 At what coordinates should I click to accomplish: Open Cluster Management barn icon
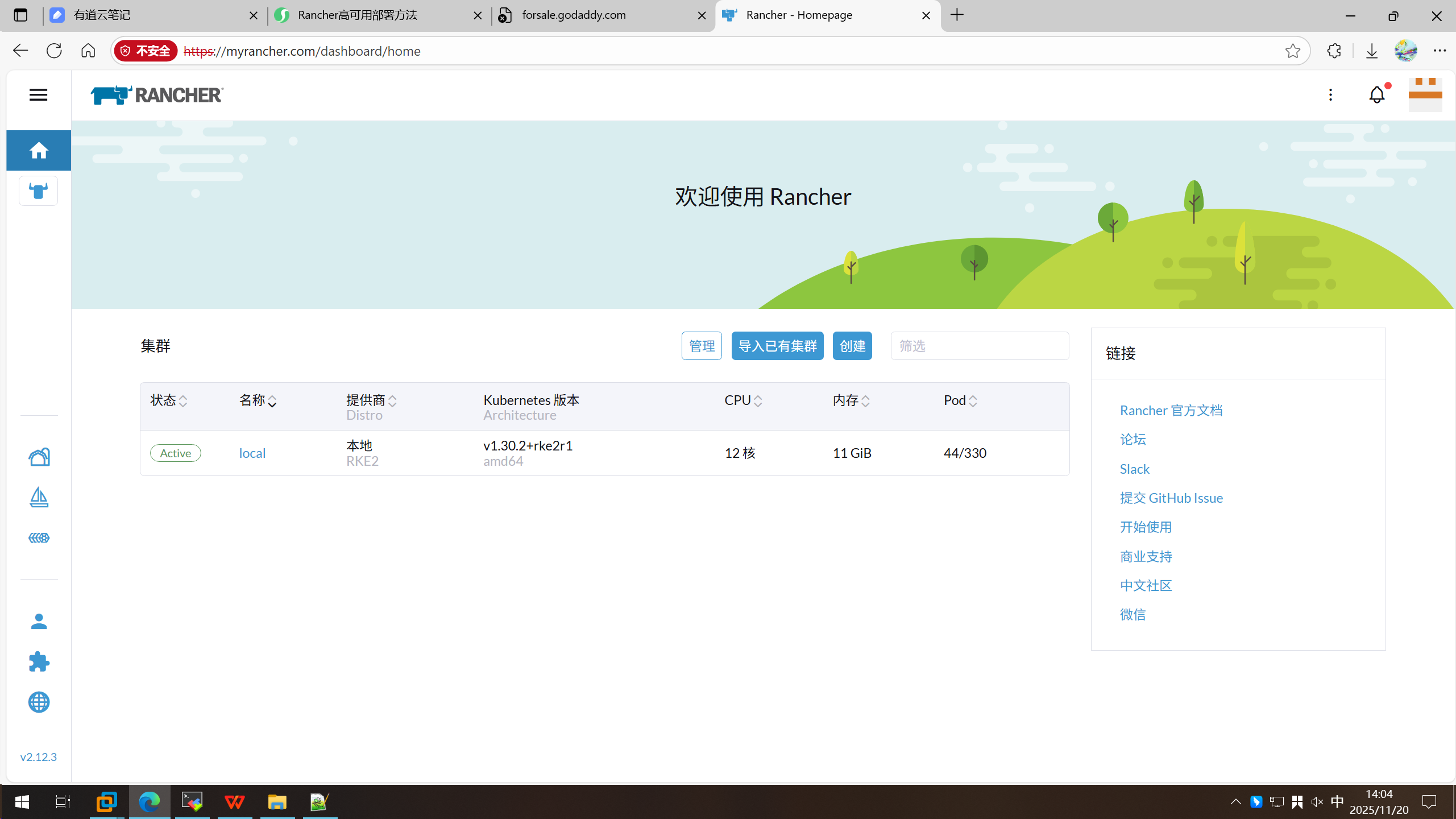39,457
